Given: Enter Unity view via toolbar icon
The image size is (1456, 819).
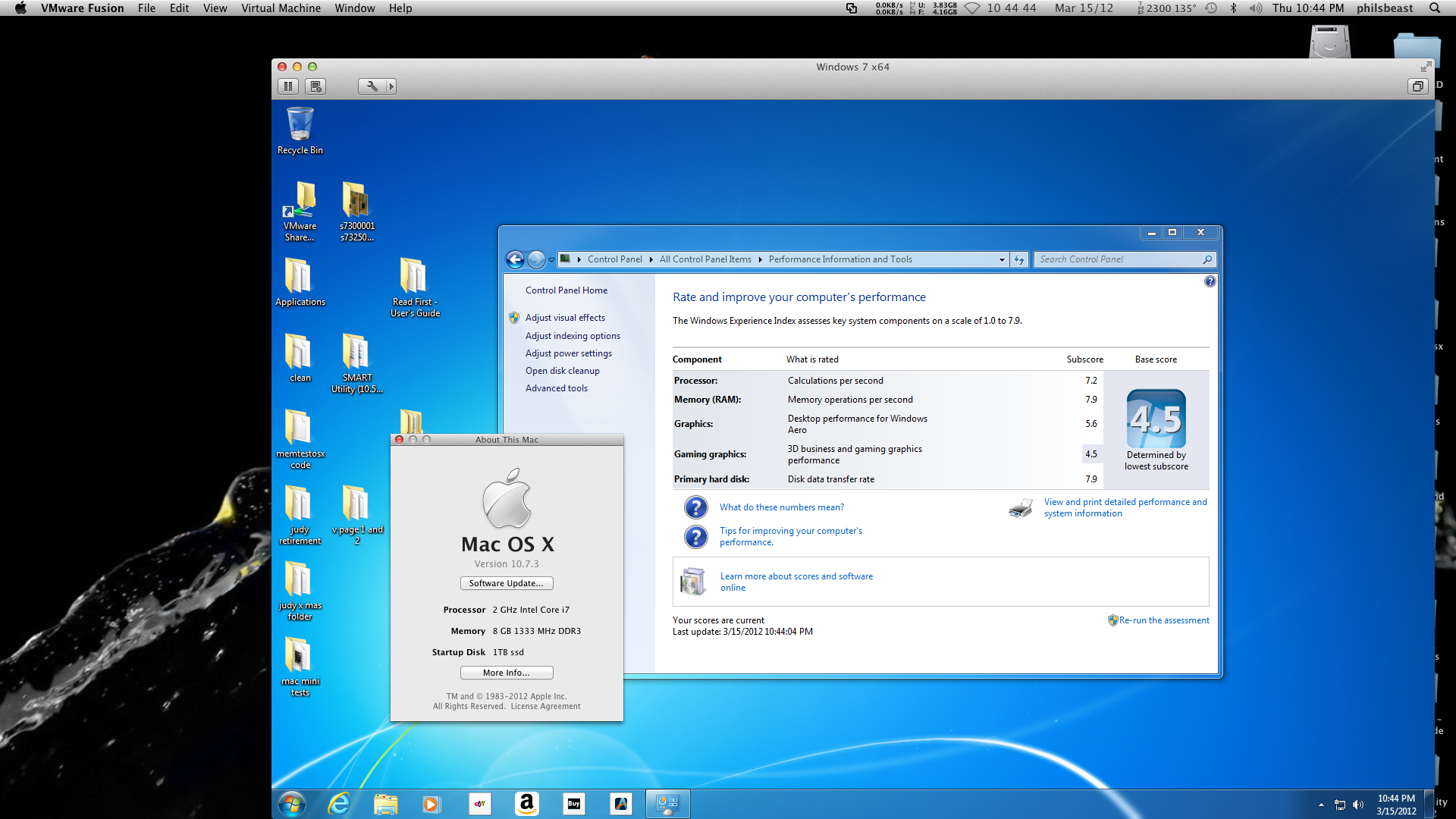Looking at the screenshot, I should click(1417, 86).
